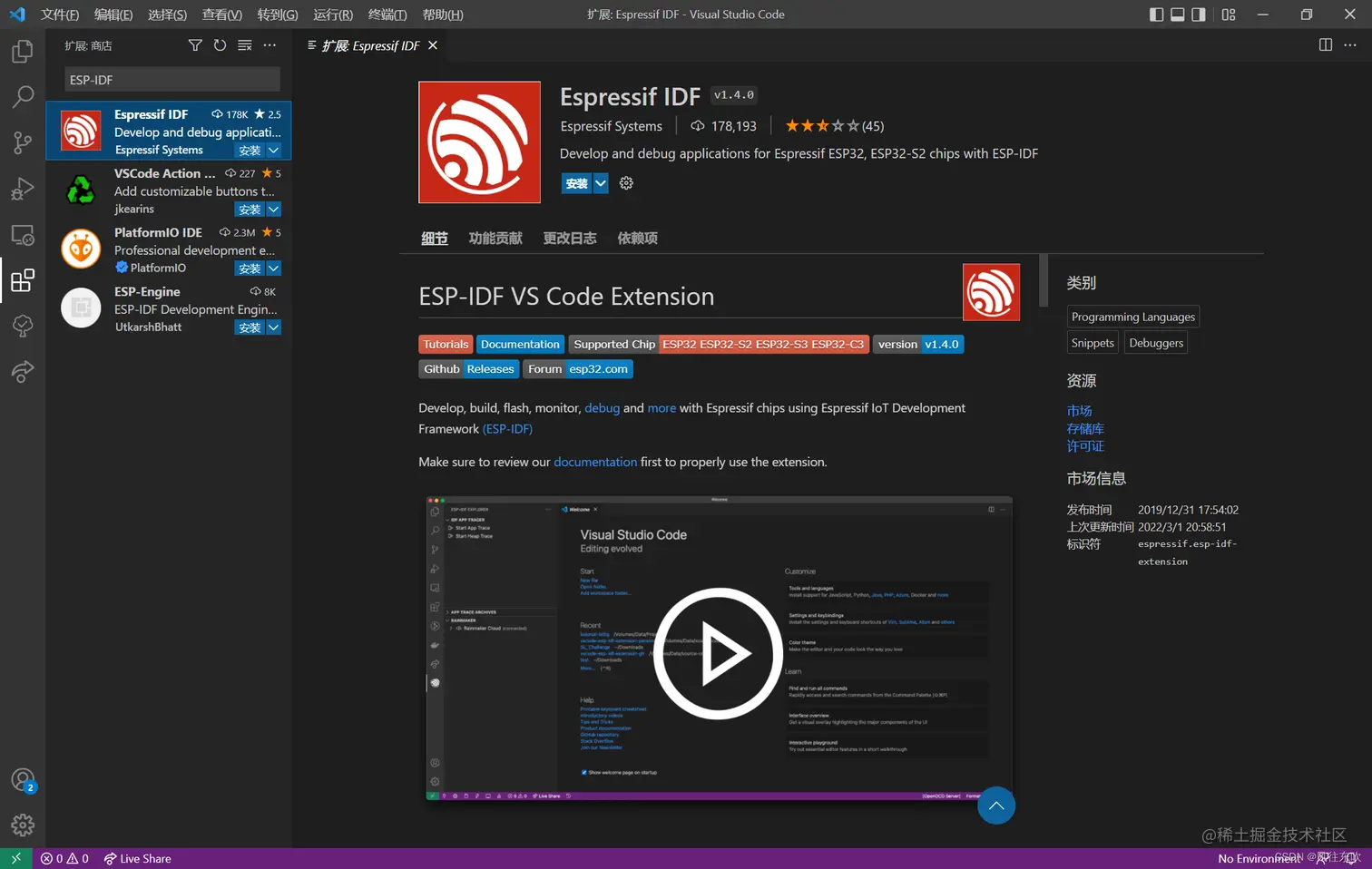
Task: Install VSCode Action Buttons extension
Action: tap(250, 210)
